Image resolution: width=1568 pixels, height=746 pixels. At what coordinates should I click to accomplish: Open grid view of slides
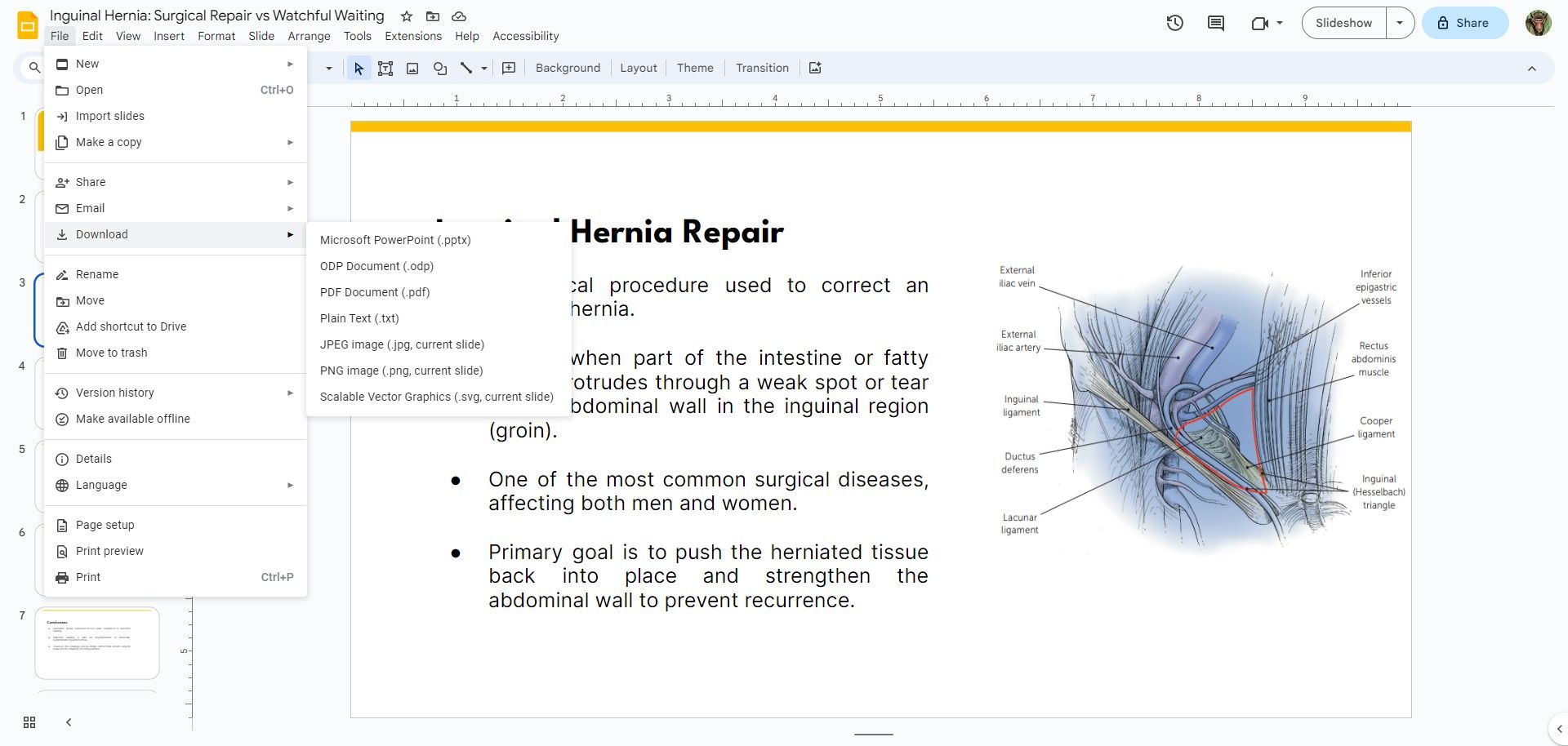click(x=29, y=722)
